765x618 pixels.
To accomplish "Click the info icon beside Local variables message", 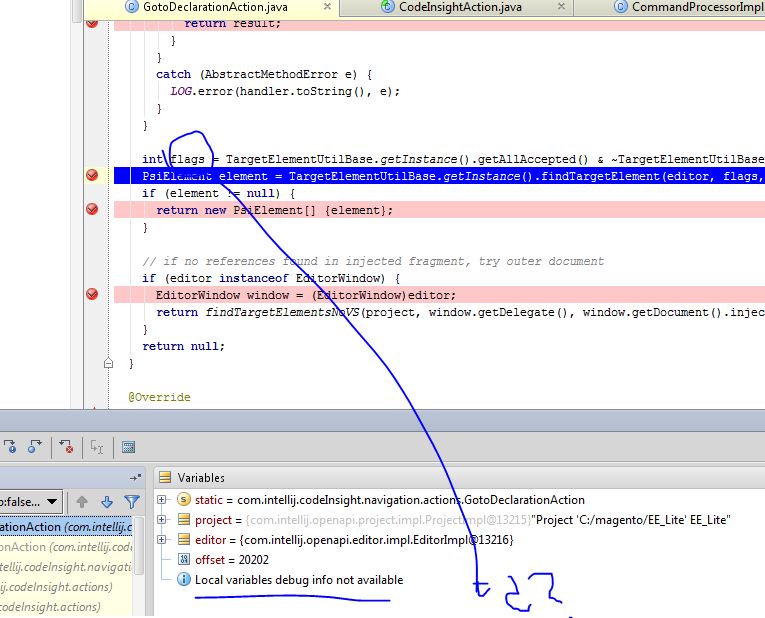I will point(183,579).
